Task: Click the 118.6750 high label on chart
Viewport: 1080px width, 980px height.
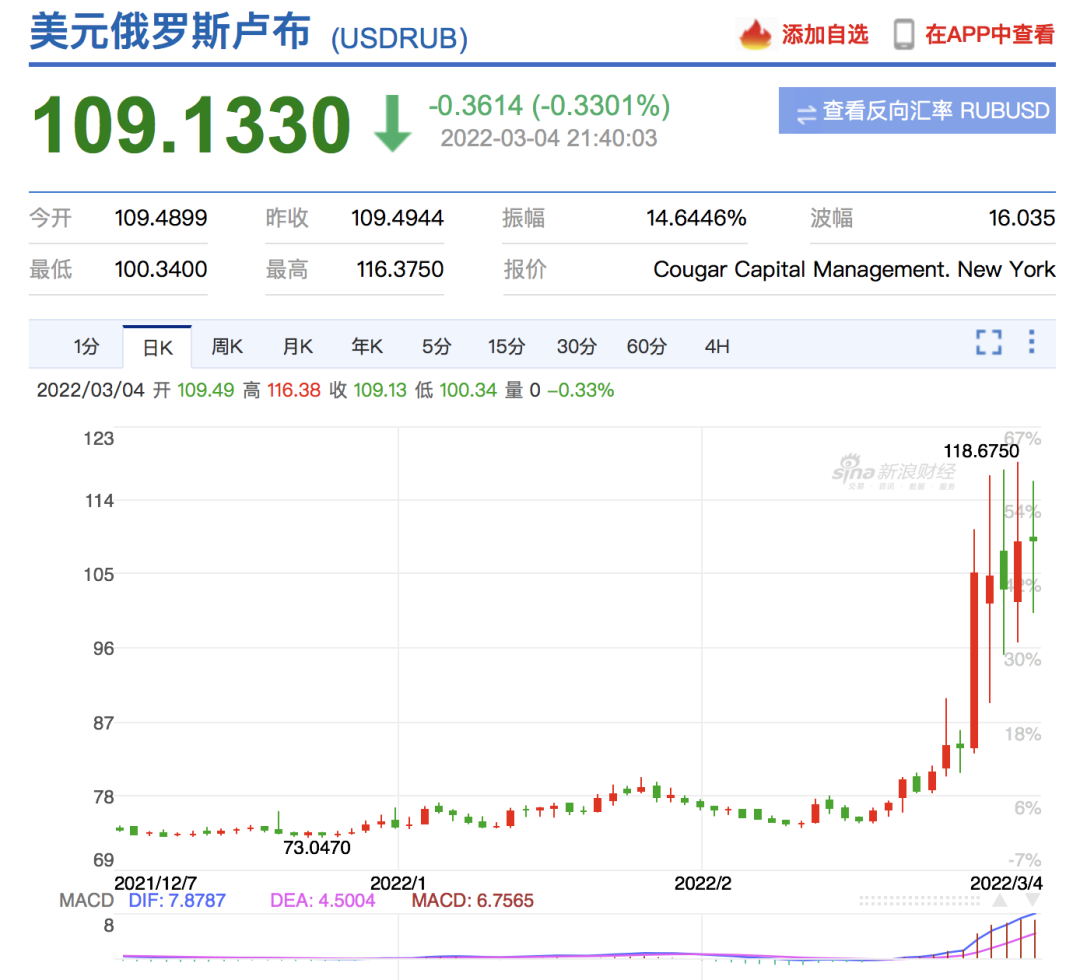Action: pos(981,451)
